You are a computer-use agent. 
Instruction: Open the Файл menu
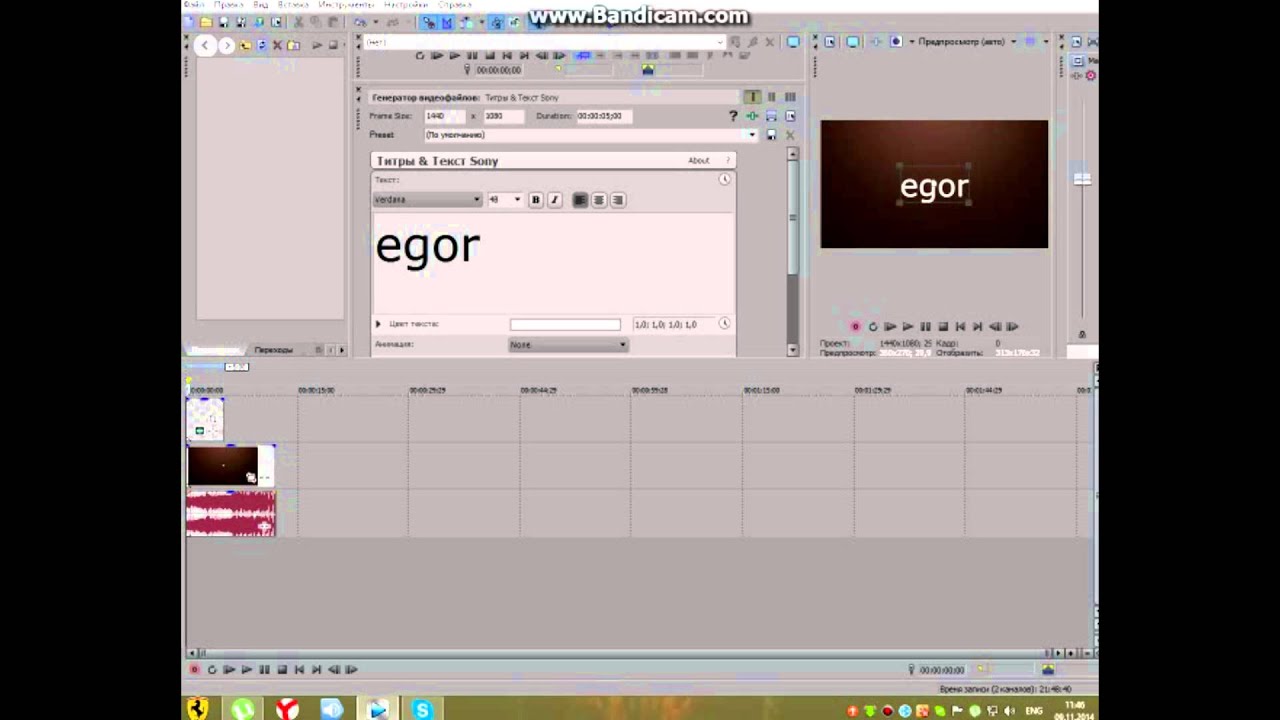(x=193, y=5)
